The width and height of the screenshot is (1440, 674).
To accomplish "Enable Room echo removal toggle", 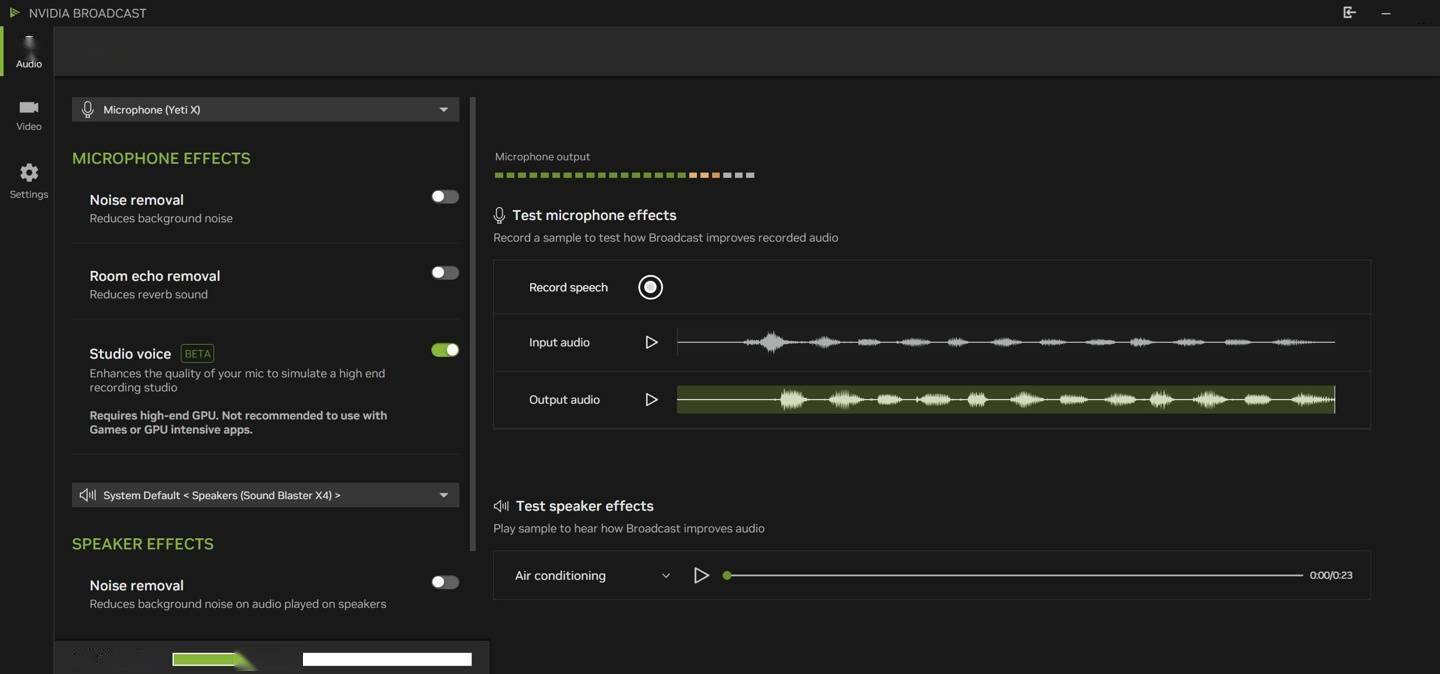I will 445,273.
